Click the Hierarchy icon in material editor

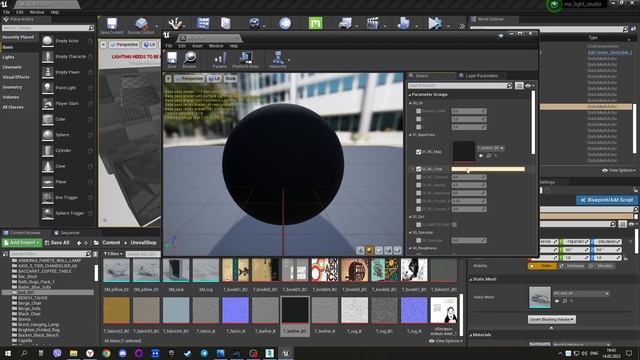[x=278, y=60]
